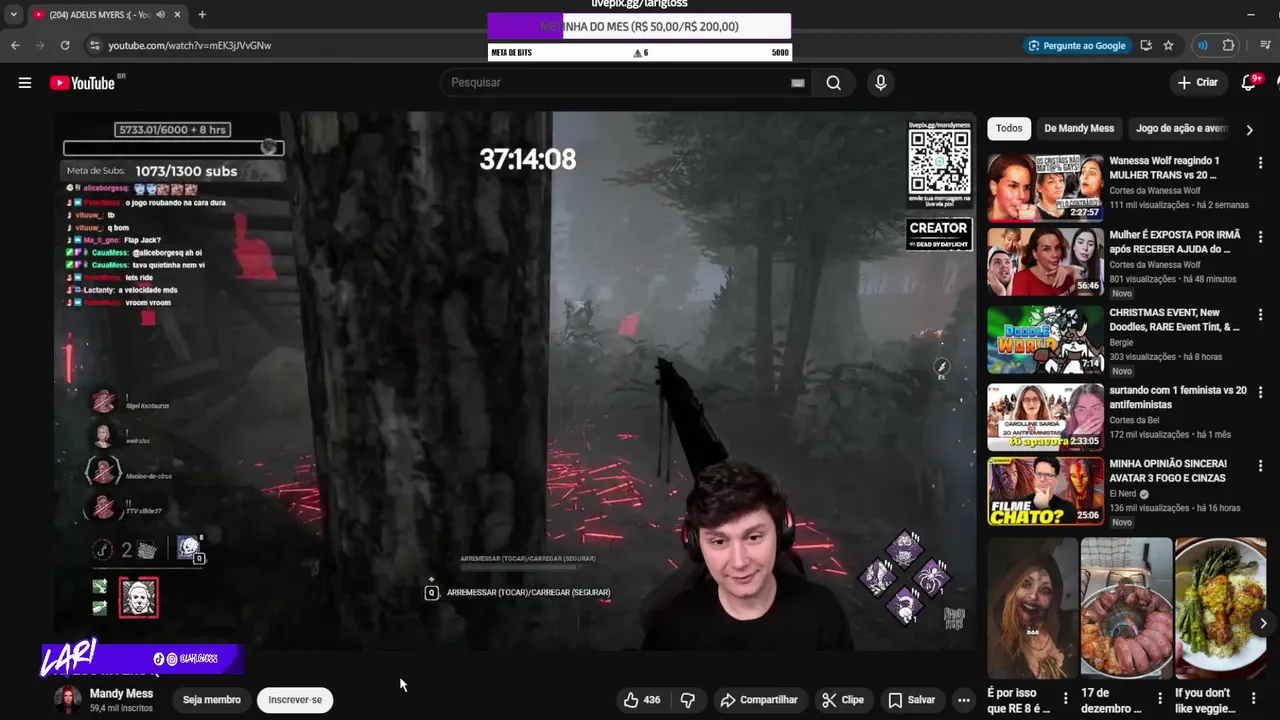Like the video with 436 likes
Viewport: 1280px width, 720px height.
(641, 700)
